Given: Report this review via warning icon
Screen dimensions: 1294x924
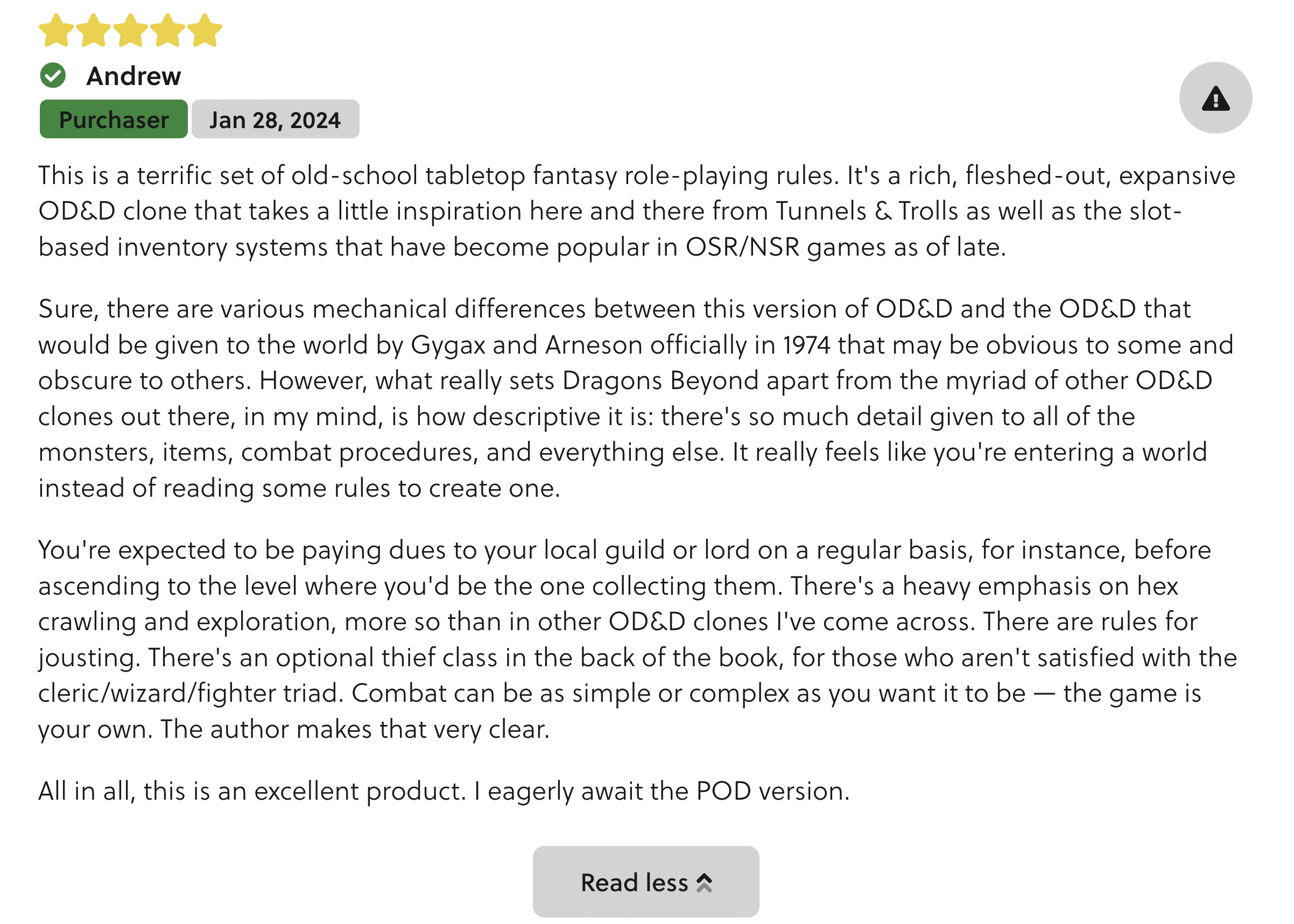Looking at the screenshot, I should 1214,98.
